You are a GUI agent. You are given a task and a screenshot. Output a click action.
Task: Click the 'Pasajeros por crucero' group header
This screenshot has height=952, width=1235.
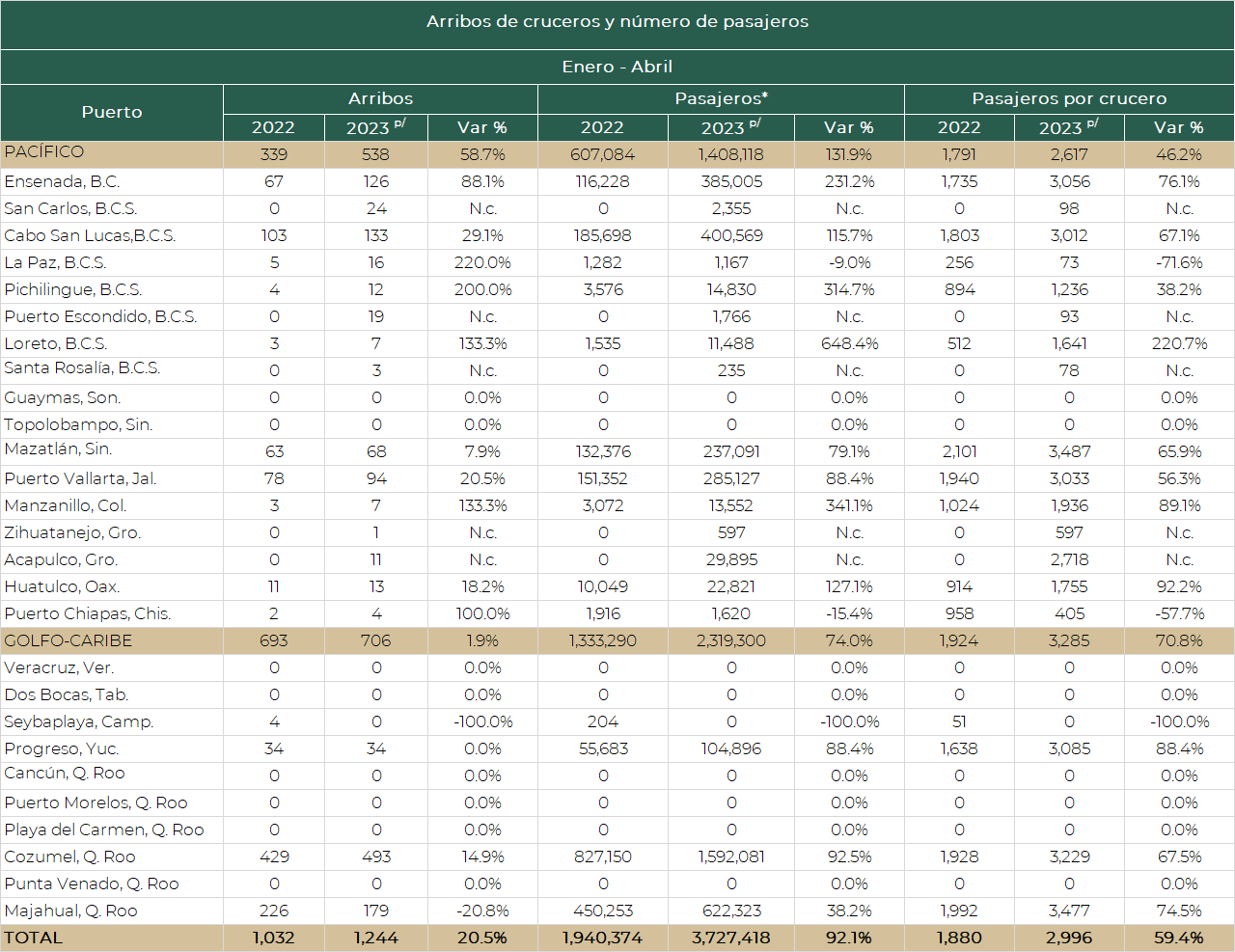pos(1069,98)
